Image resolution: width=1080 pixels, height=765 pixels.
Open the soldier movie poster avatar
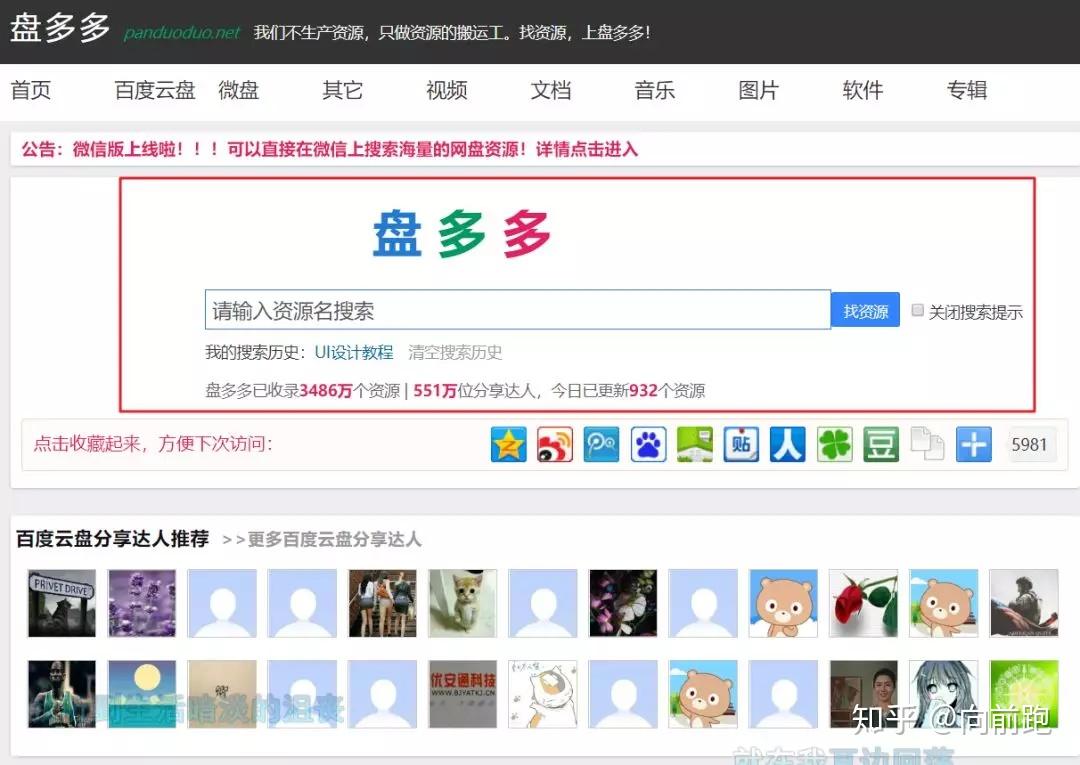coord(1024,603)
